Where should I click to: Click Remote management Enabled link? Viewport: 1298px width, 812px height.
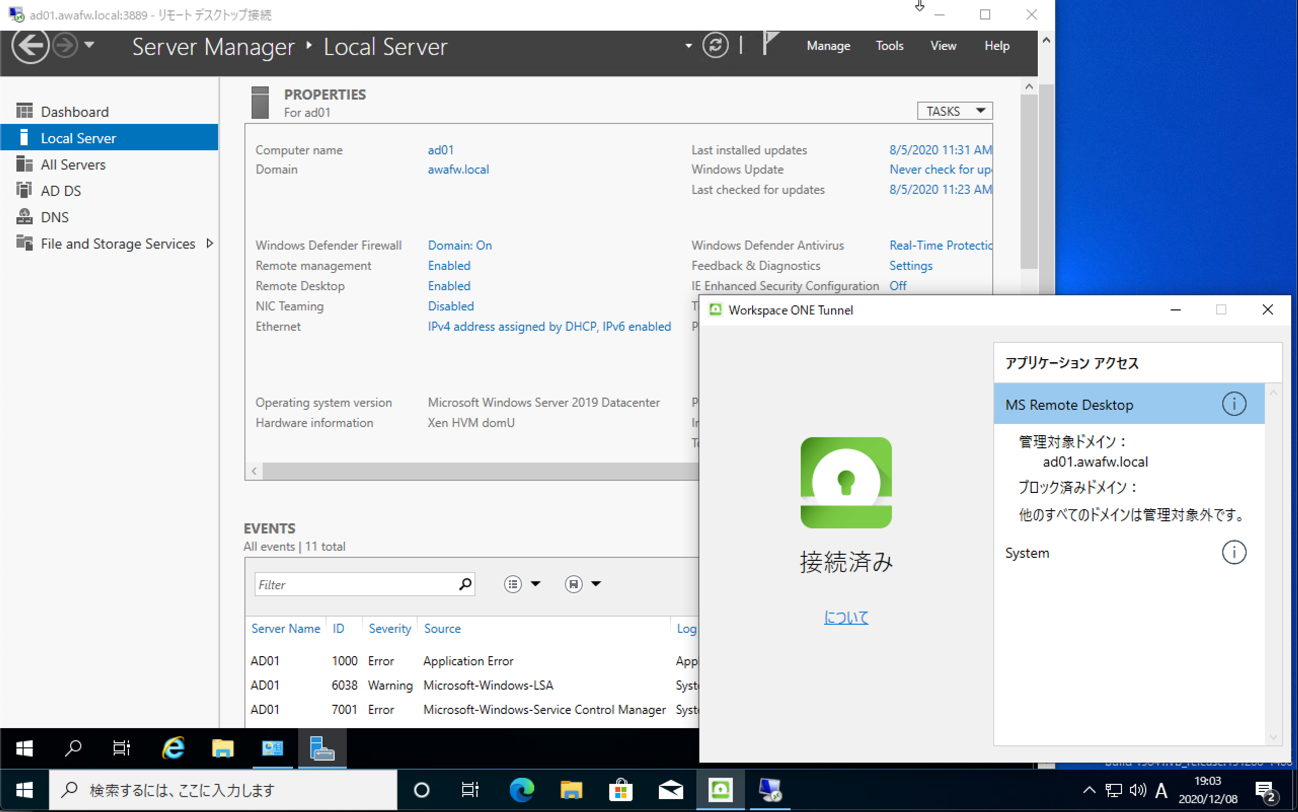coord(449,266)
